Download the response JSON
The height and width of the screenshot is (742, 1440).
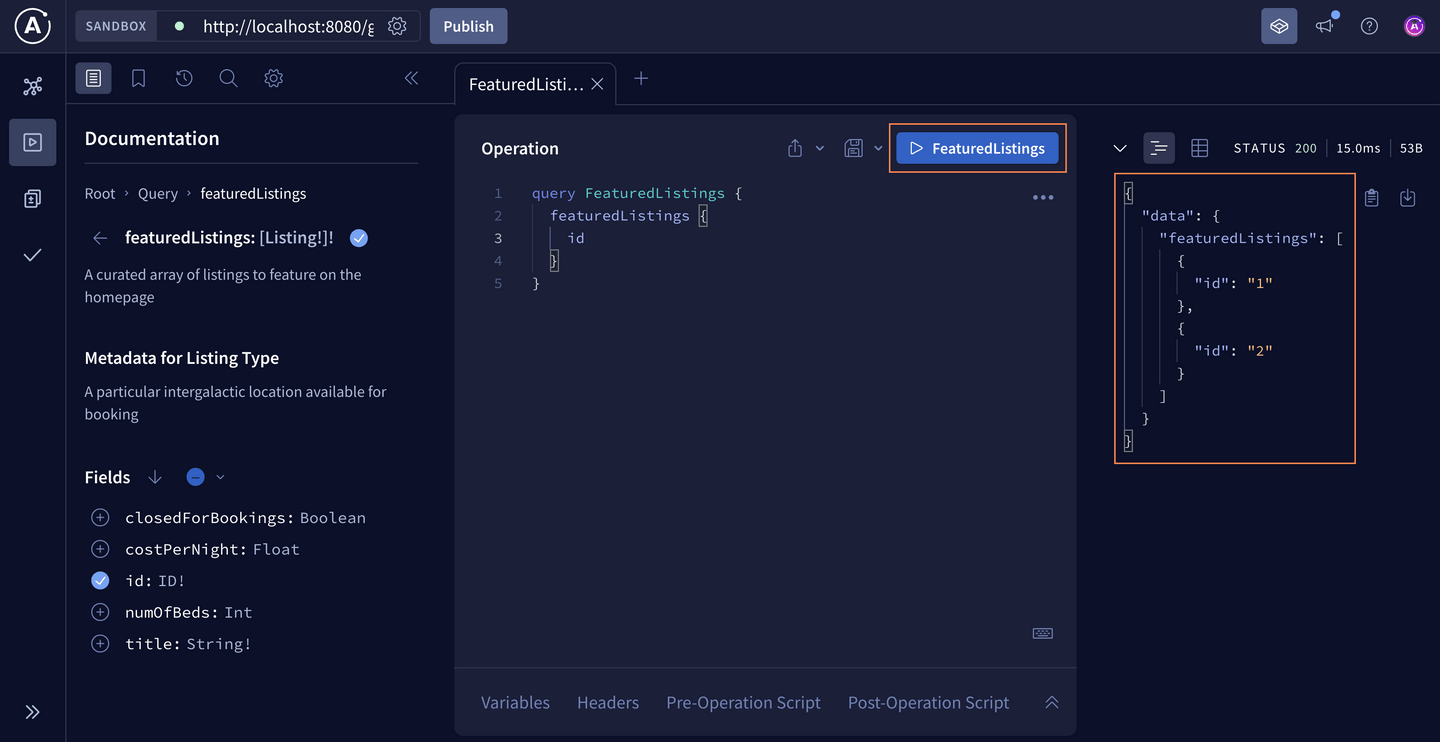[1408, 197]
